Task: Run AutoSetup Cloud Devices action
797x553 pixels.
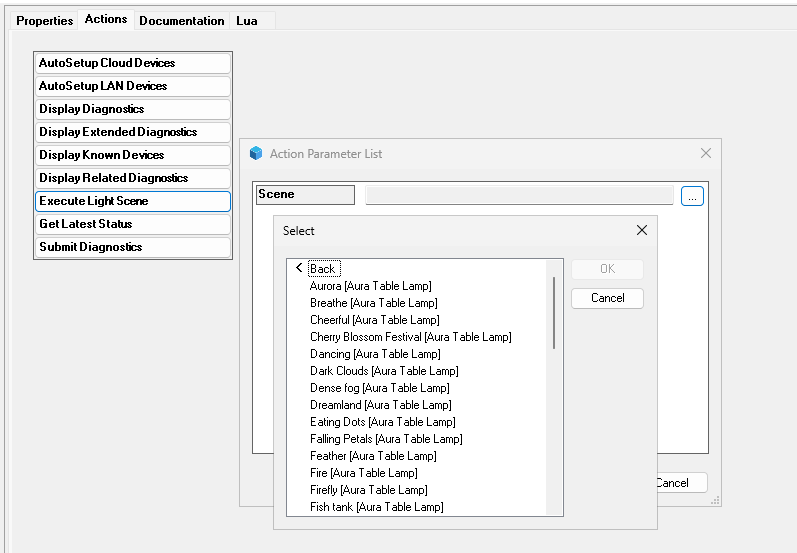Action: click(x=132, y=63)
